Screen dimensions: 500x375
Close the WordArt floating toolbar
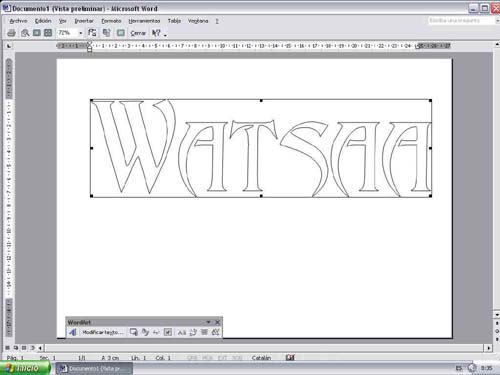(217, 322)
